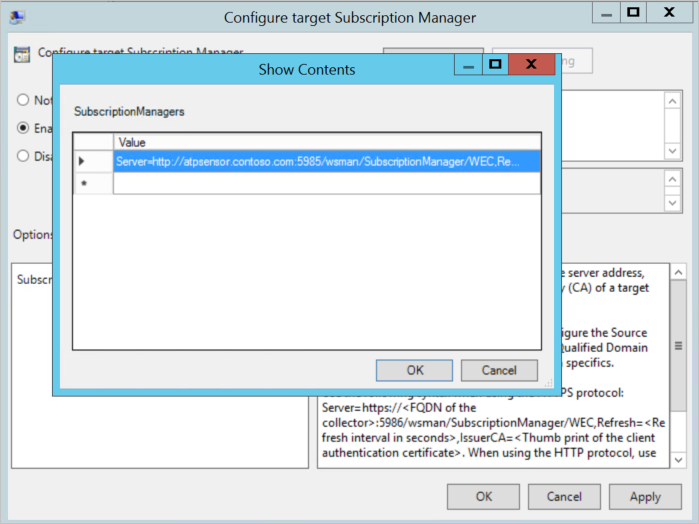Screen dimensions: 699x524
Task: Select the row header with arrow indicator
Action: point(93,161)
